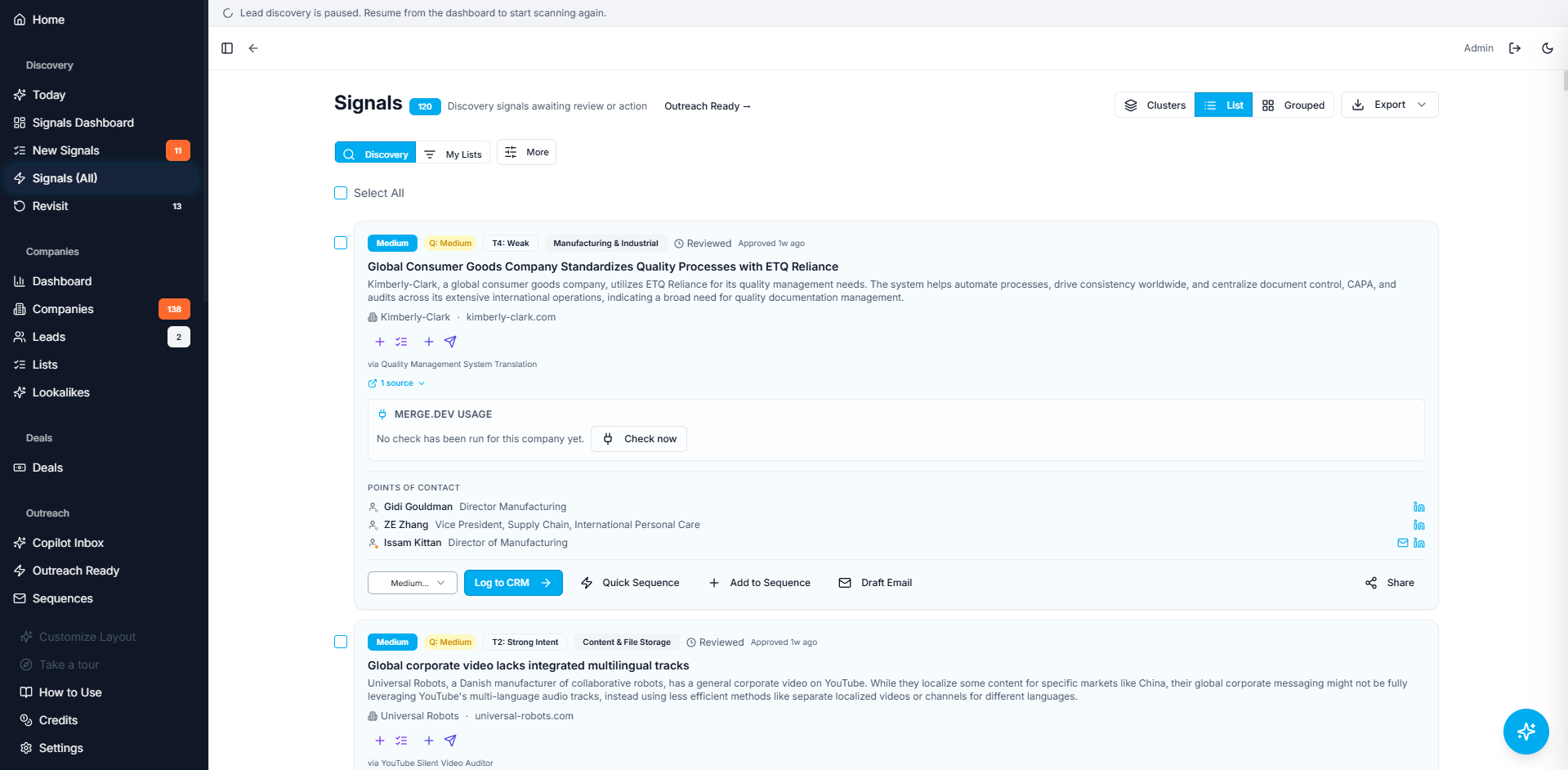Open the Export dropdown

[x=1389, y=105]
